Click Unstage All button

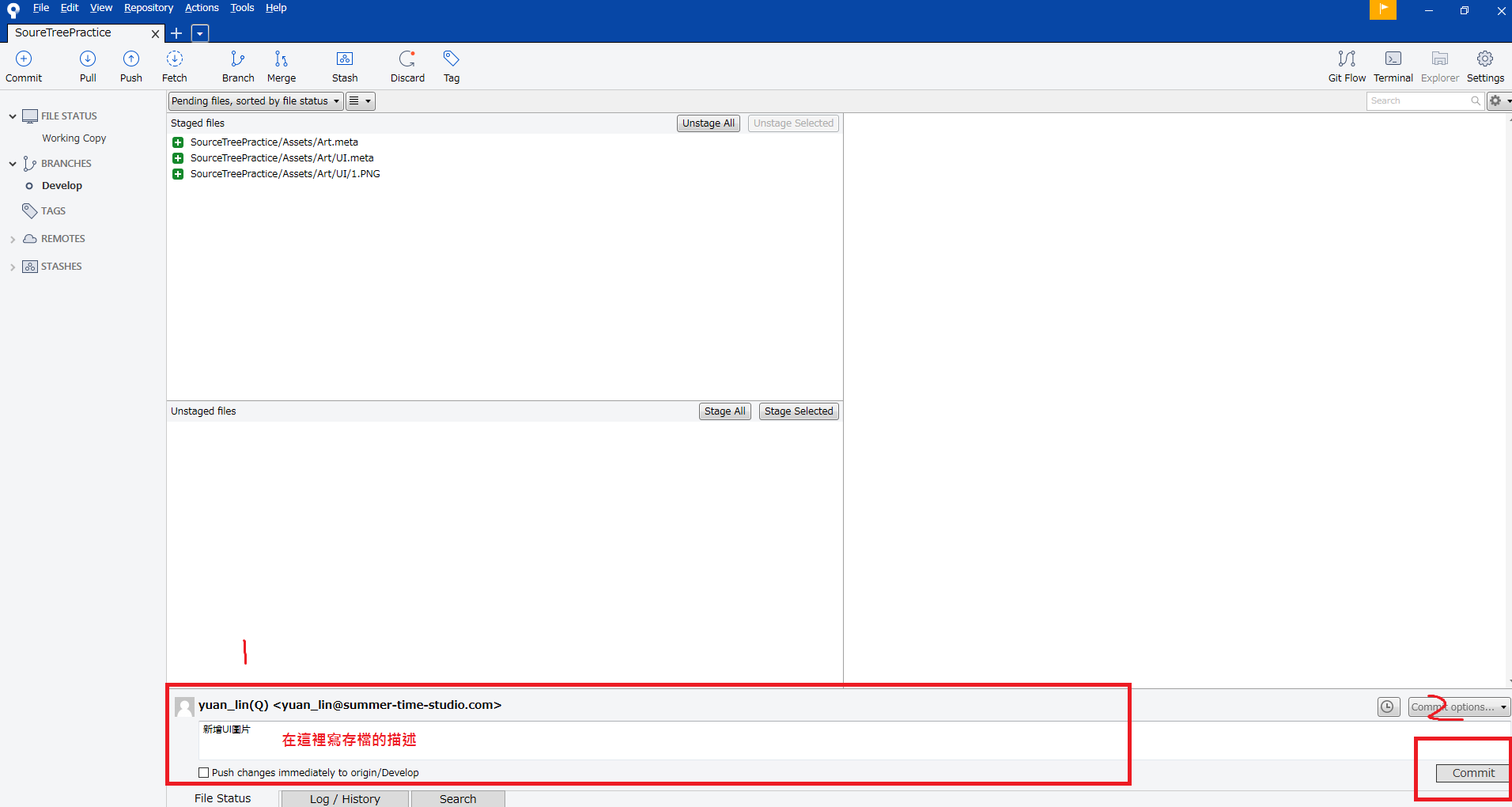pyautogui.click(x=709, y=123)
